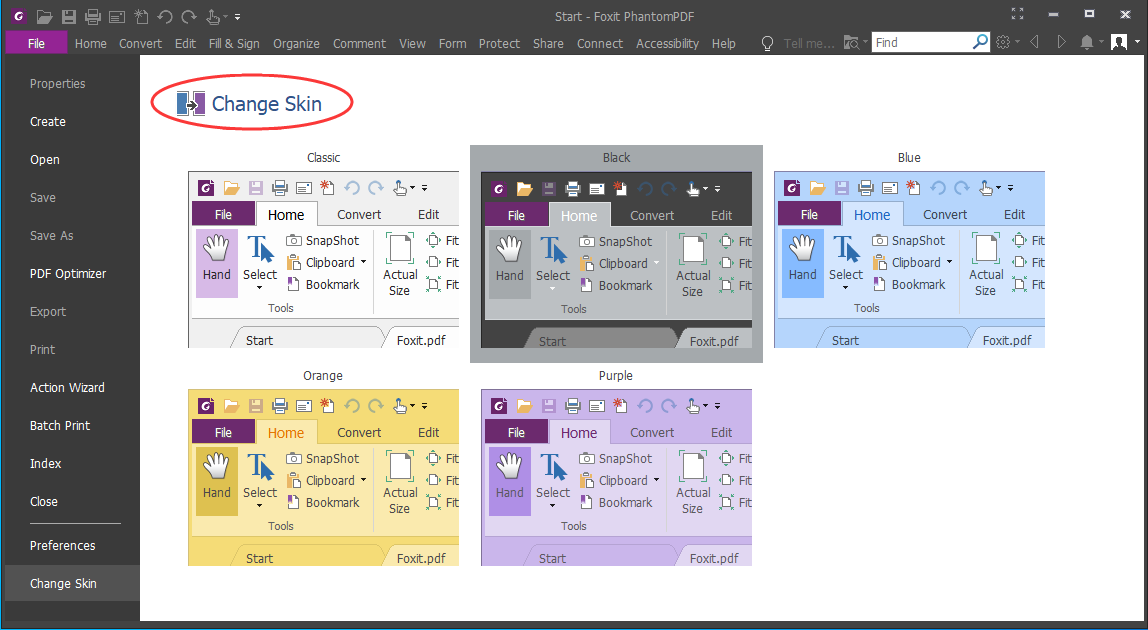
Task: Select Change Skin in the sidebar
Action: [x=72, y=584]
